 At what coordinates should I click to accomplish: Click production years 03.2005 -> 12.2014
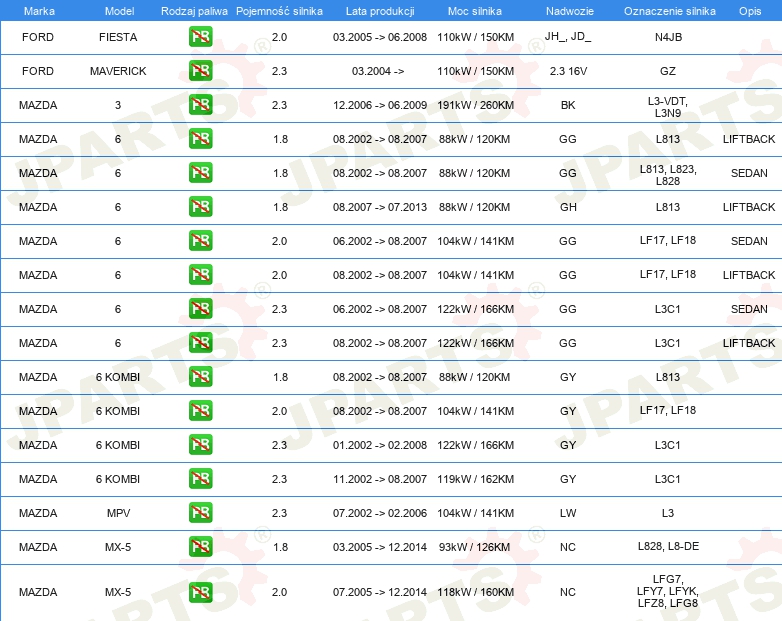[x=380, y=547]
